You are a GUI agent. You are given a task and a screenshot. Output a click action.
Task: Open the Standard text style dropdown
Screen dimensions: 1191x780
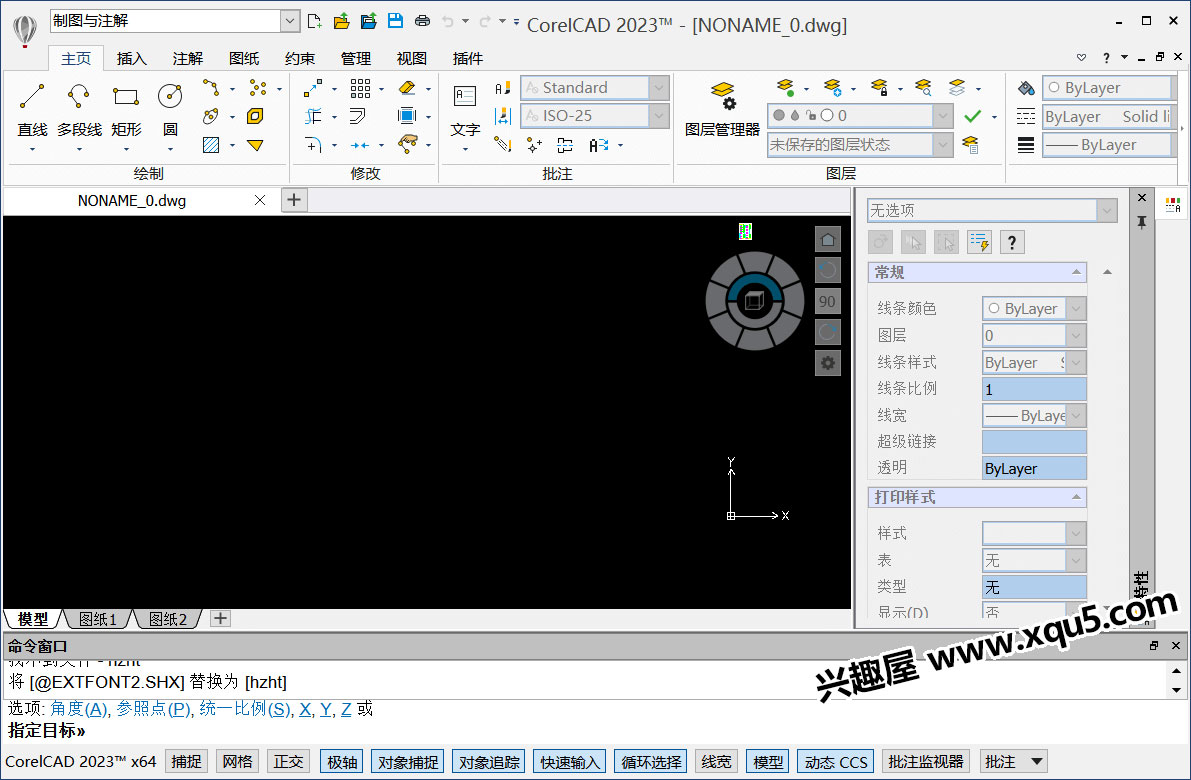(x=659, y=88)
